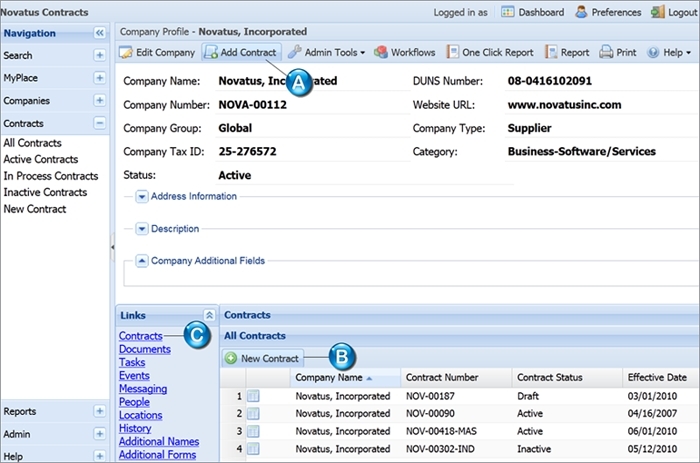Expand the Reports navigation section
700x463 pixels.
pos(100,411)
